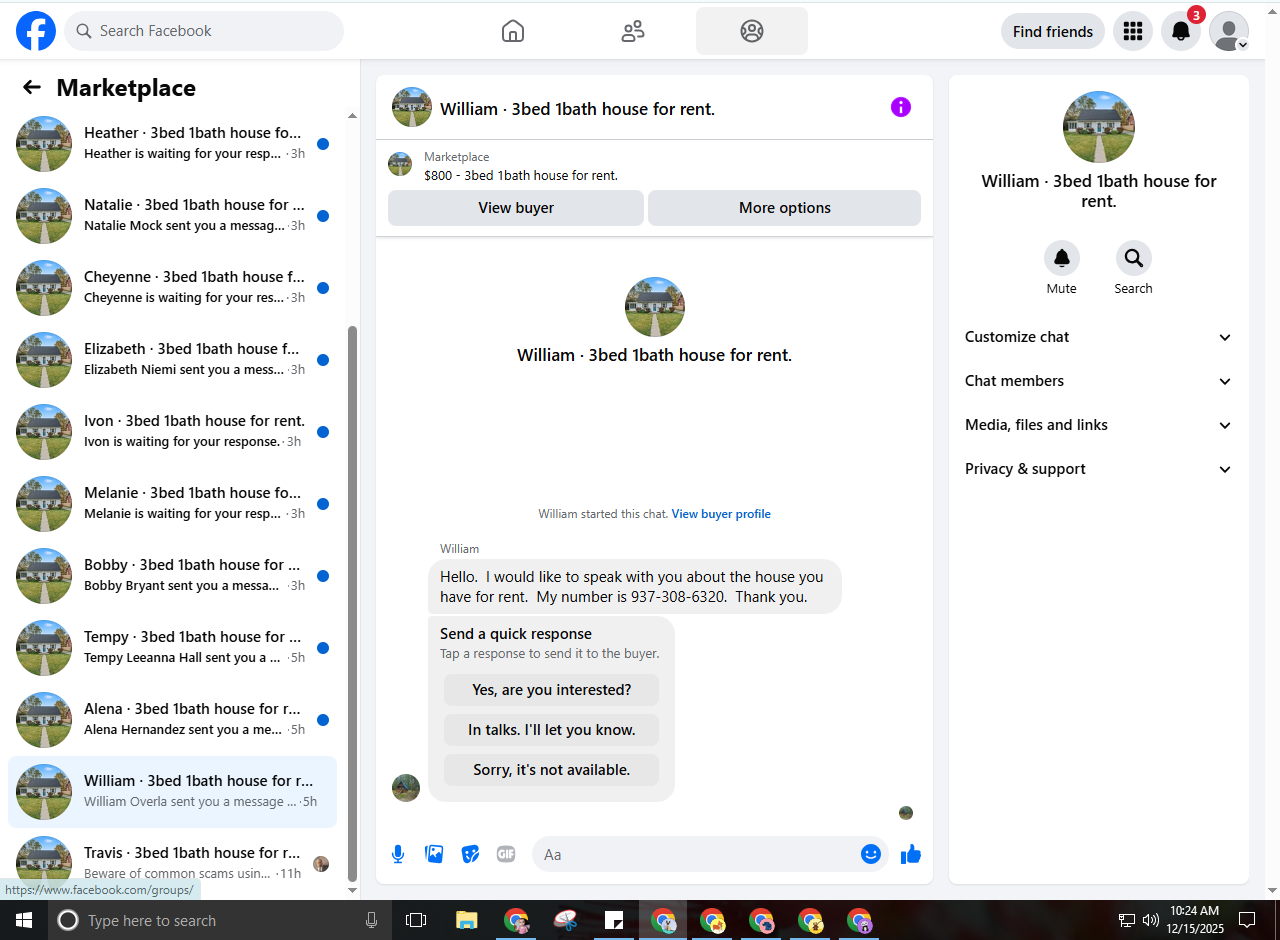Click William's avatar beside quick responses

406,788
